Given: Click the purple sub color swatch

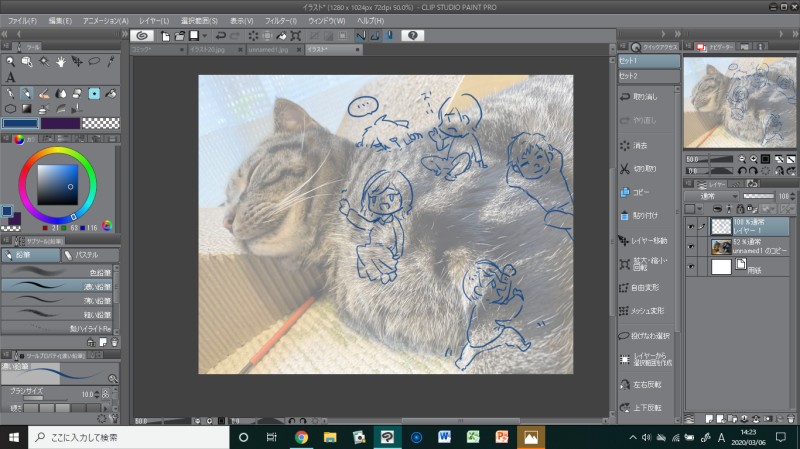Looking at the screenshot, I should (60, 123).
